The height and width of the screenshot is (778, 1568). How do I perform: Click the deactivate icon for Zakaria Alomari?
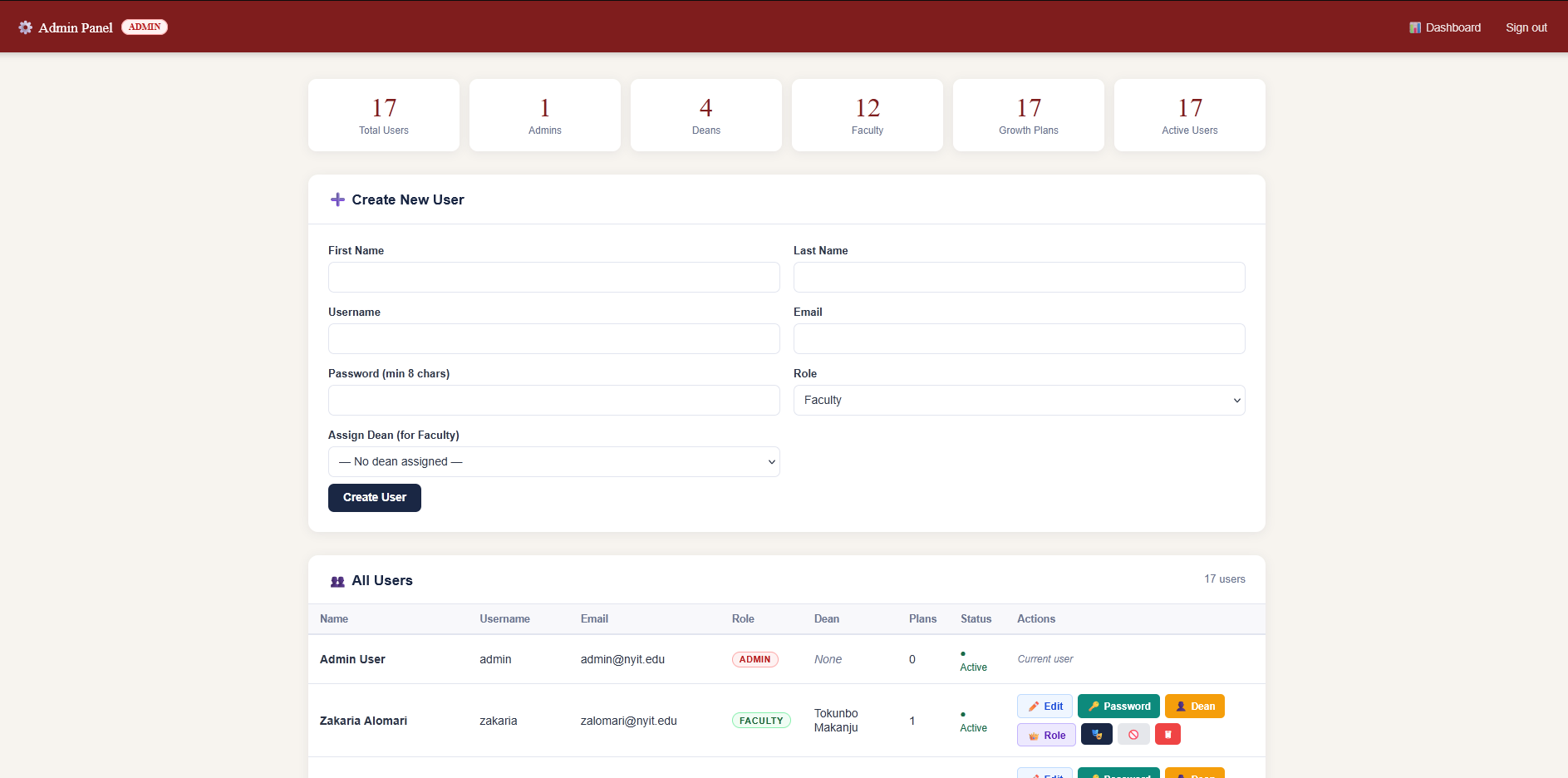point(1133,735)
